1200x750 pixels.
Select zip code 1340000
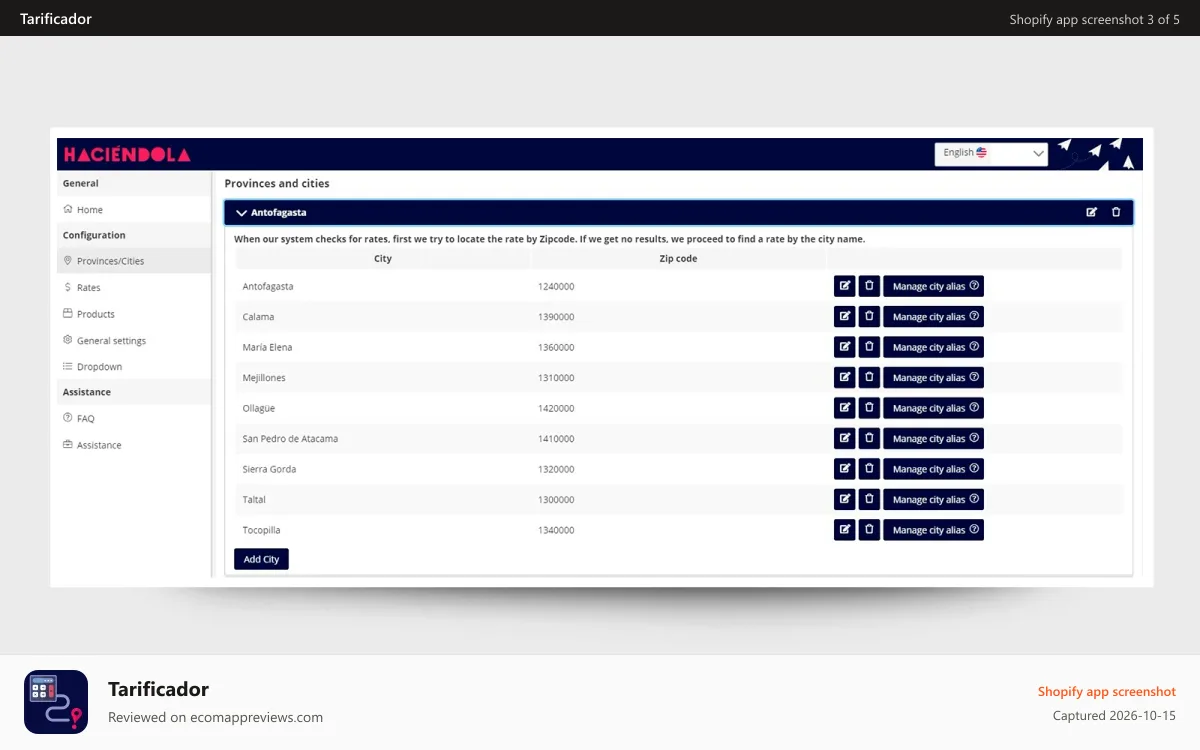coord(556,531)
